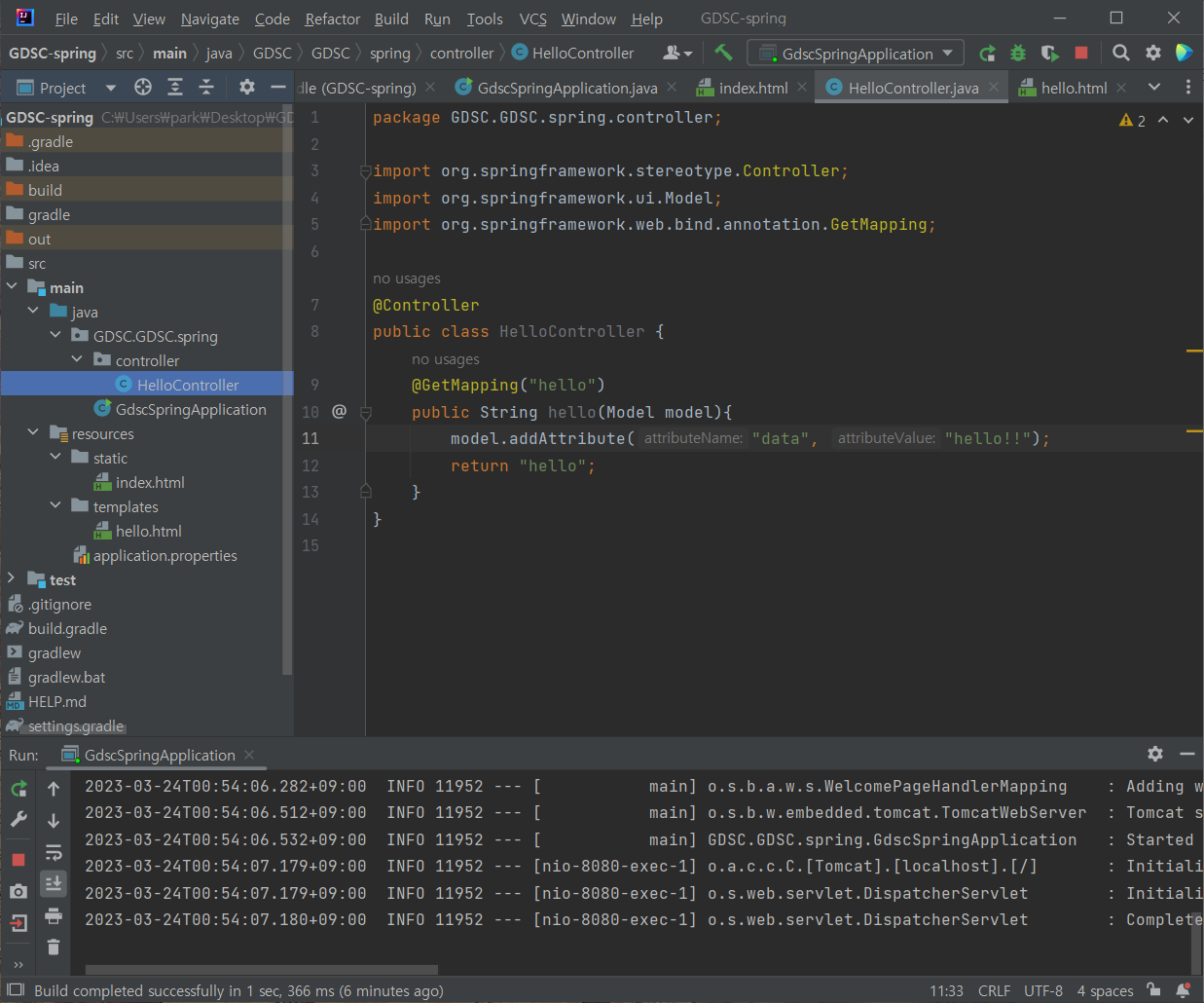The width and height of the screenshot is (1204, 1003).
Task: Close the HelloController.java tab
Action: click(x=994, y=87)
